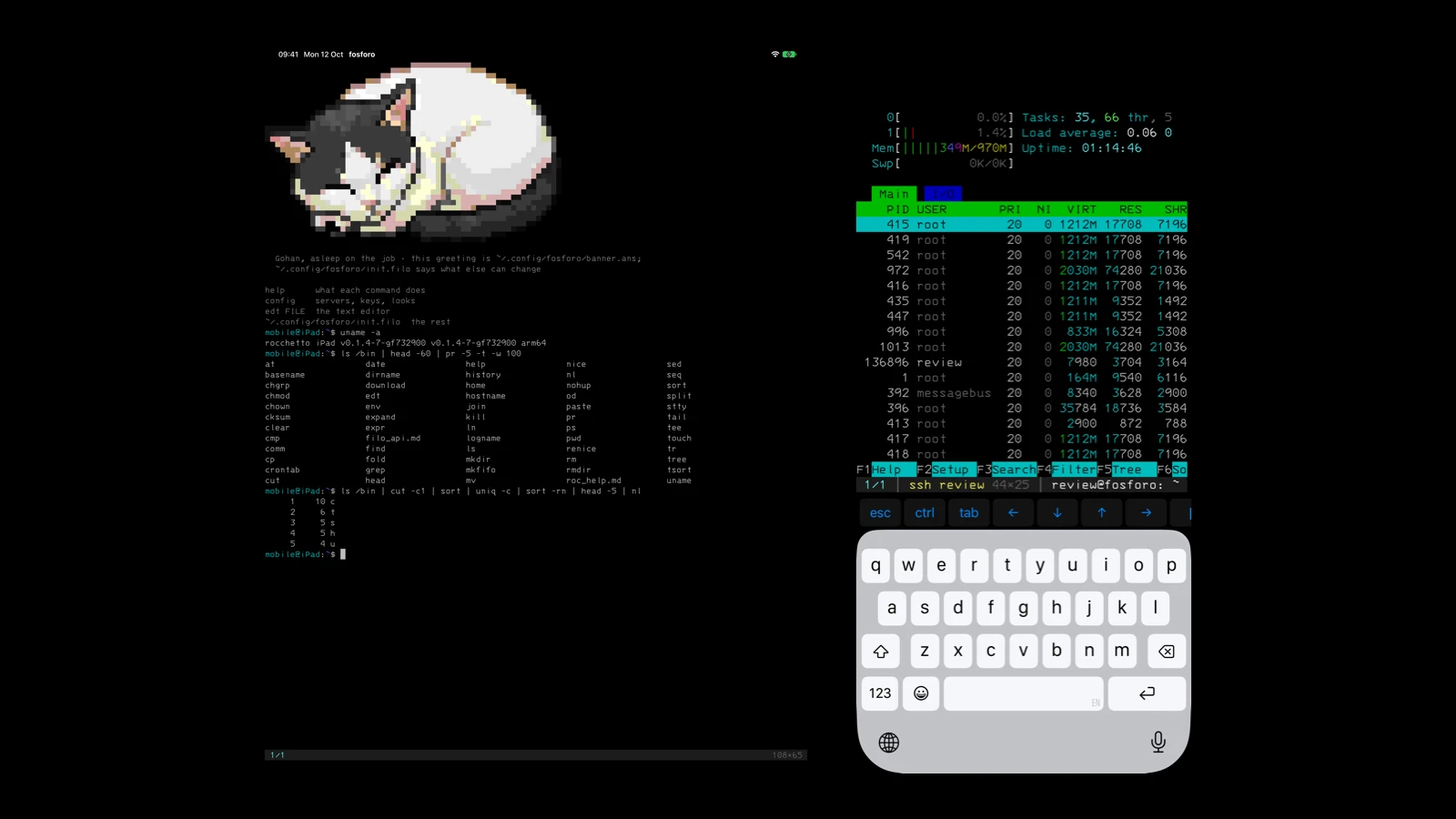Select the PID 972 root process row
Screen dimensions: 1456x819
tap(1022, 270)
